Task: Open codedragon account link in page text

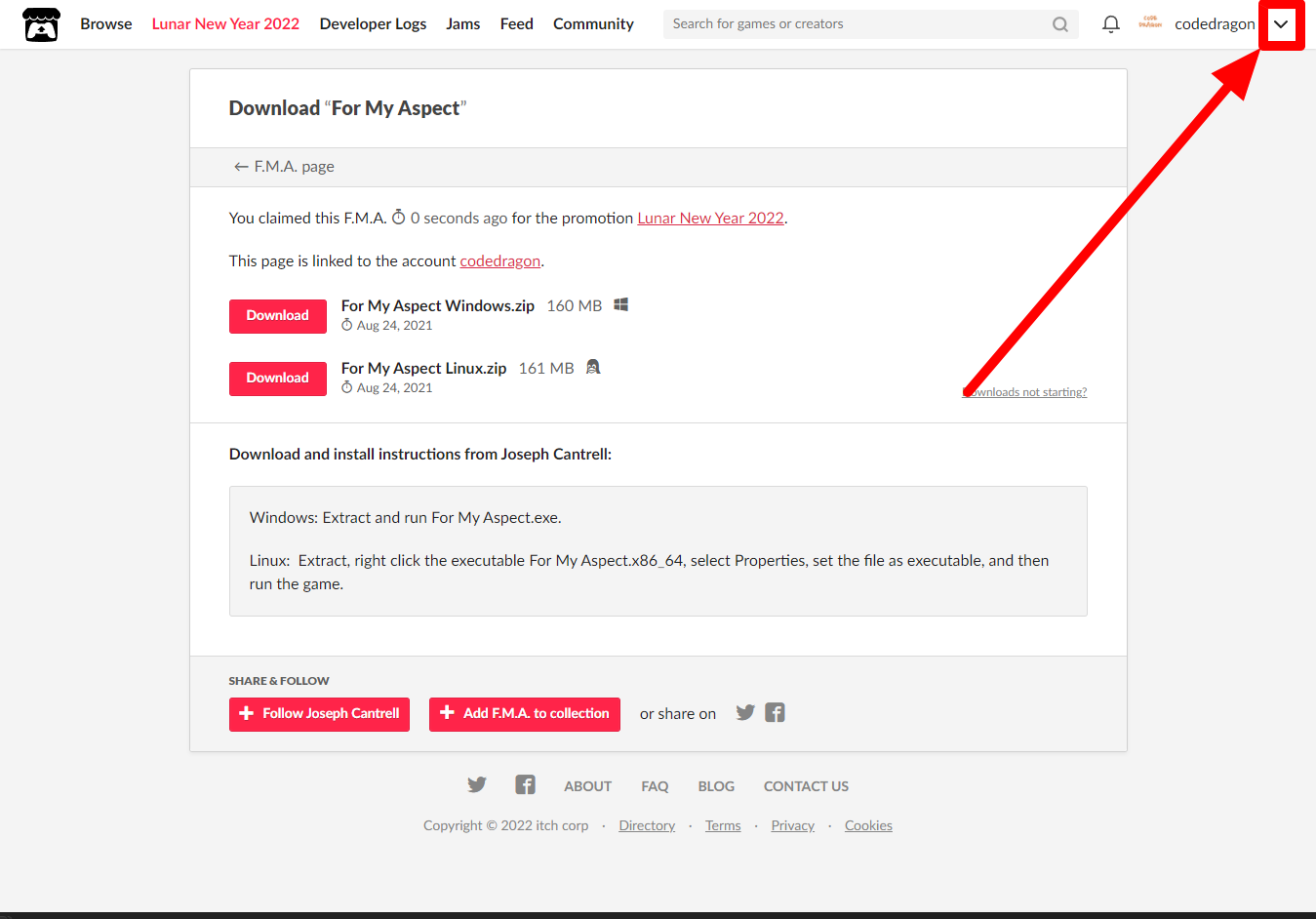Action: [499, 261]
